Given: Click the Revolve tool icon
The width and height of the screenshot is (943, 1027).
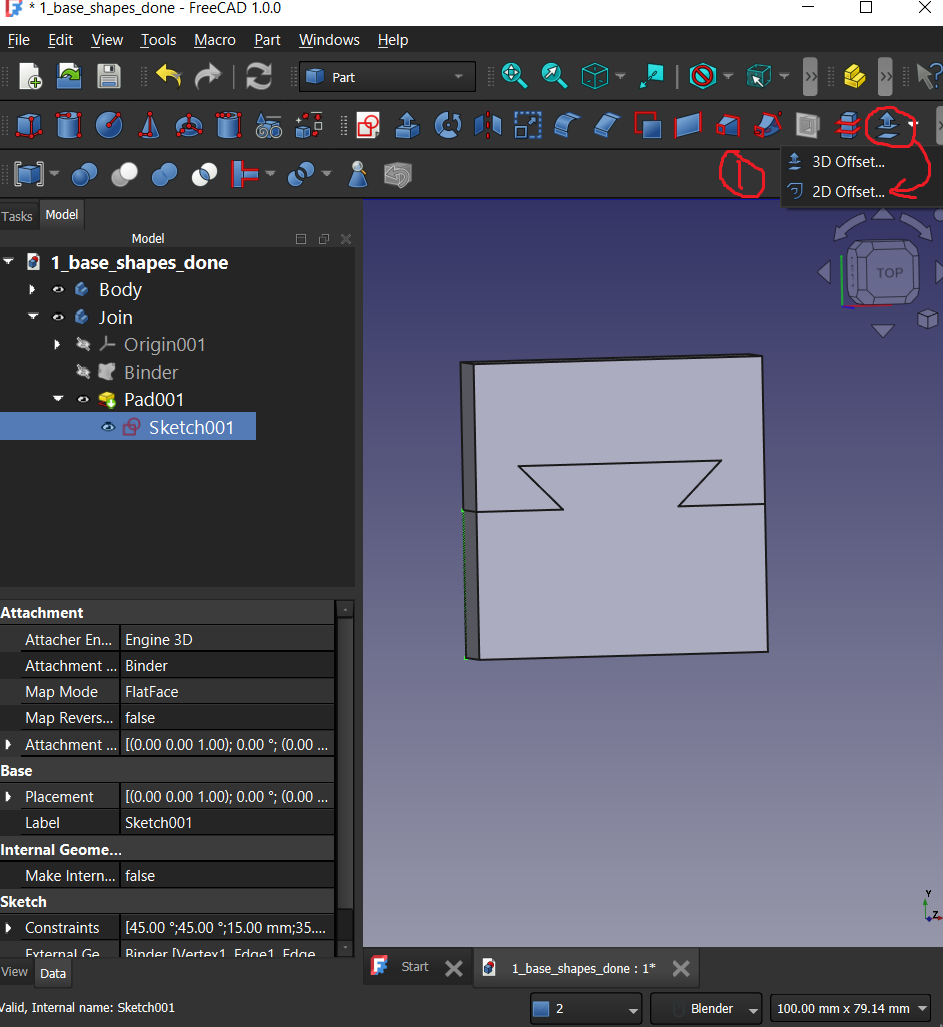Looking at the screenshot, I should coord(448,125).
